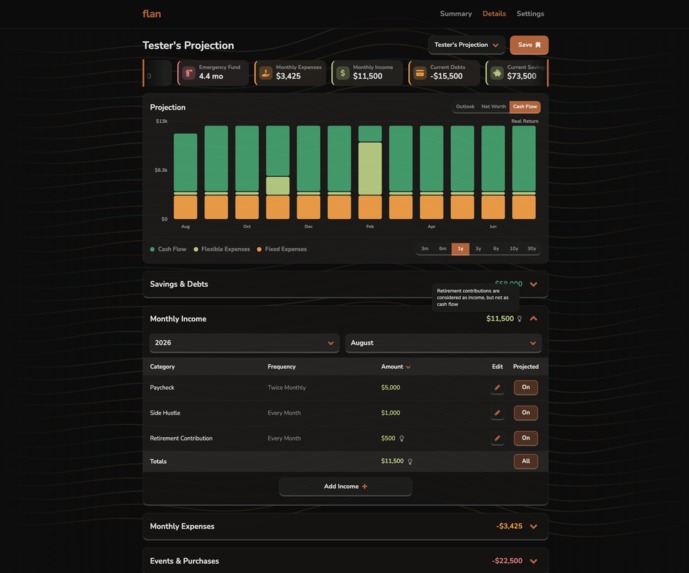
Task: Edit the Paycheck income row
Action: pos(497,388)
